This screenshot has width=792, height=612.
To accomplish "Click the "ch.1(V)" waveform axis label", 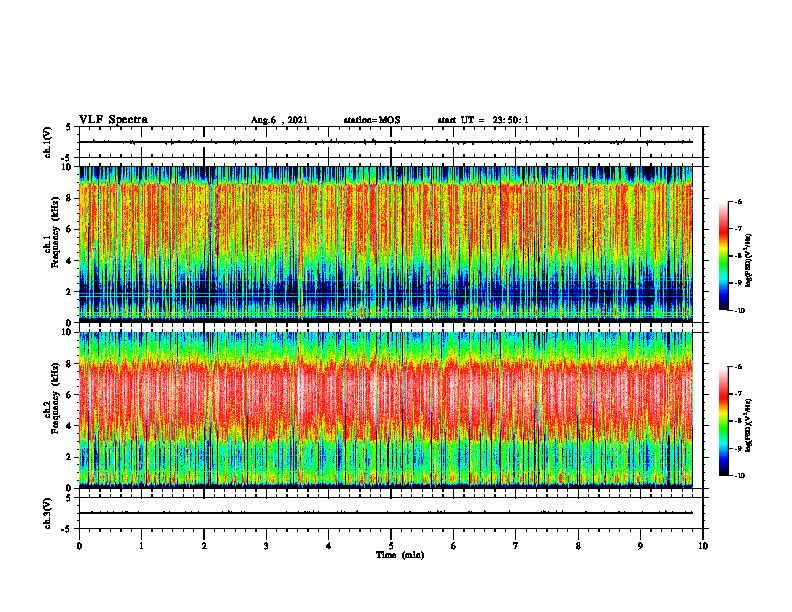I will pyautogui.click(x=48, y=142).
